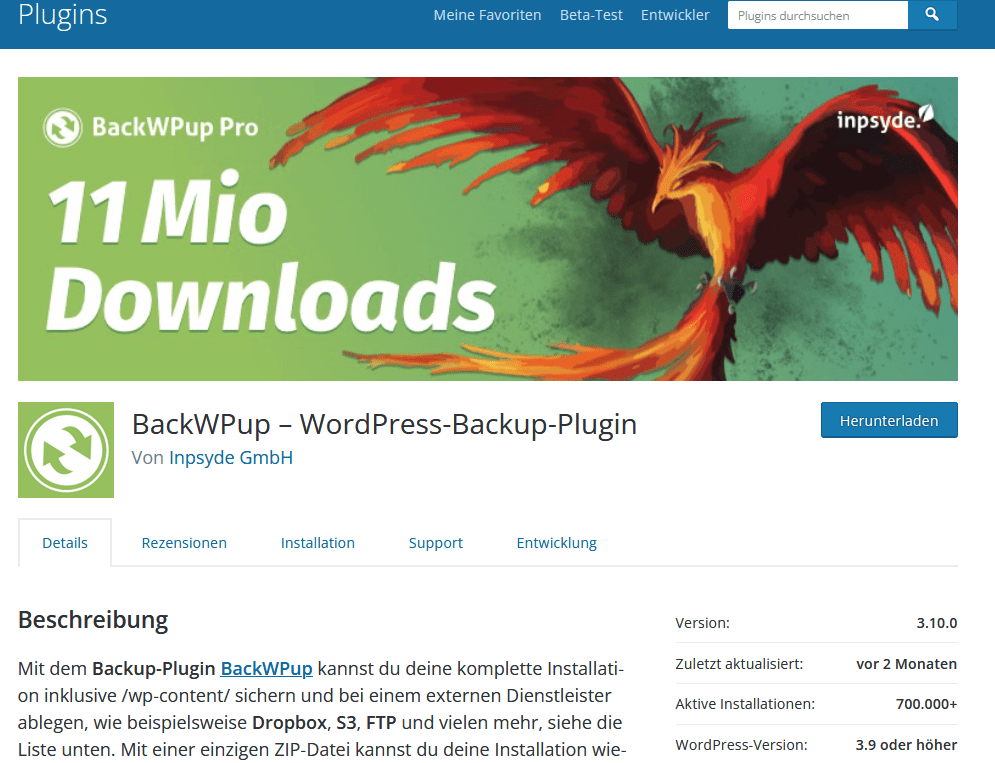This screenshot has width=995, height=763.
Task: Open the Beta-Test header link
Action: click(591, 15)
